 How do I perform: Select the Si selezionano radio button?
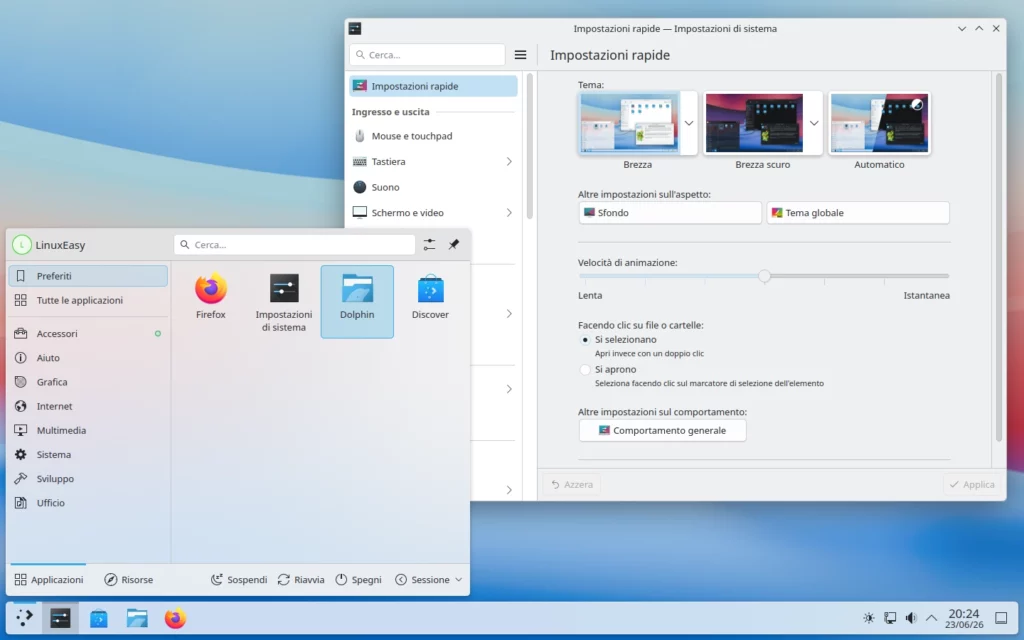point(585,340)
